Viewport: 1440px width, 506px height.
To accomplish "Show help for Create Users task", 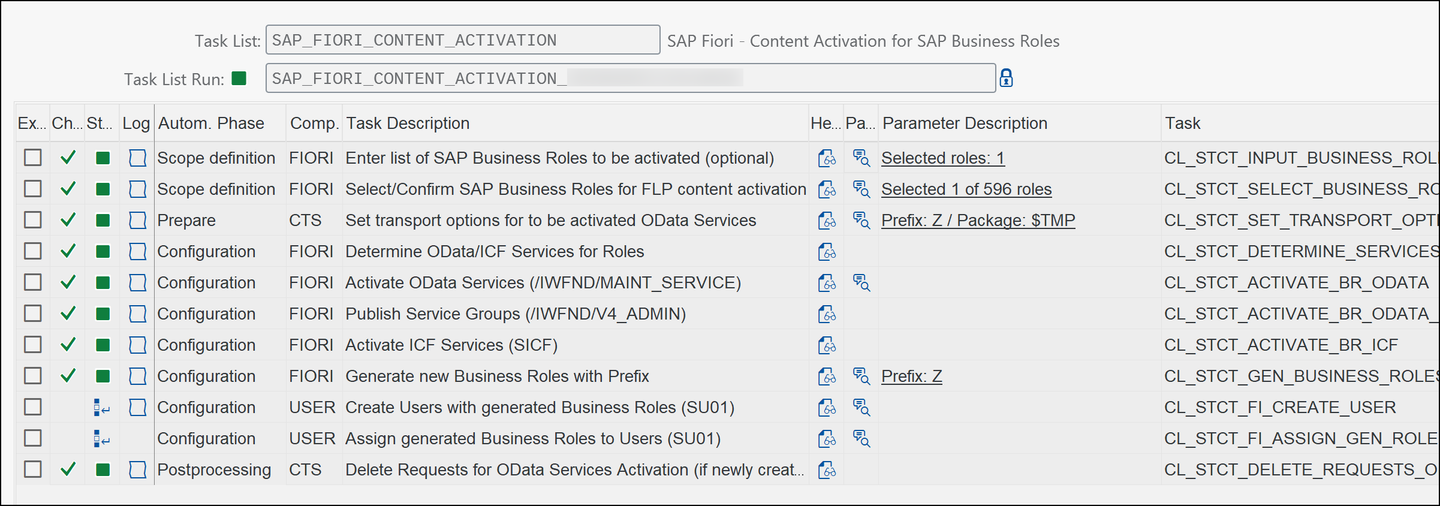I will click(826, 407).
